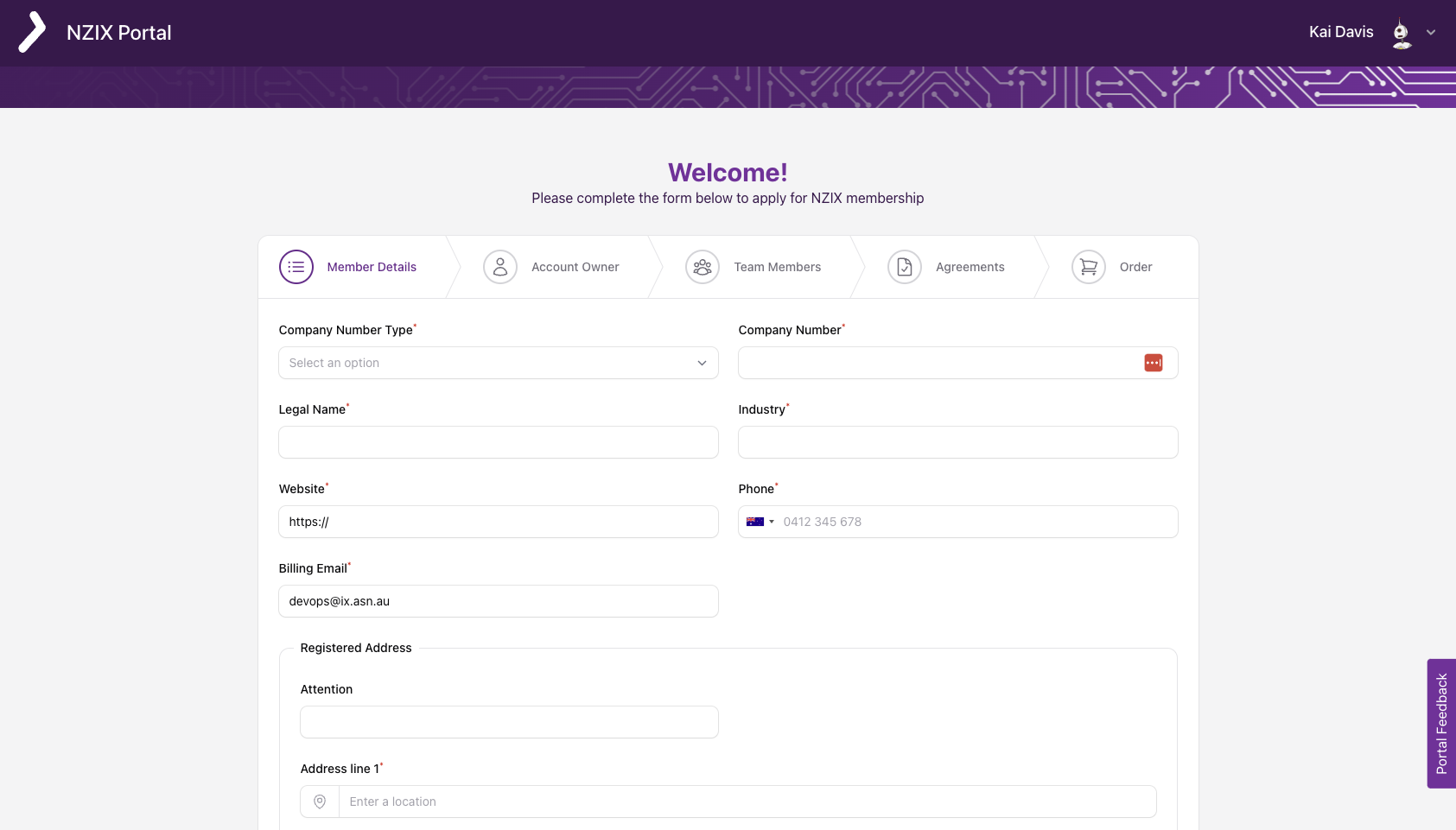
Task: Switch to the Team Members step
Action: point(778,267)
